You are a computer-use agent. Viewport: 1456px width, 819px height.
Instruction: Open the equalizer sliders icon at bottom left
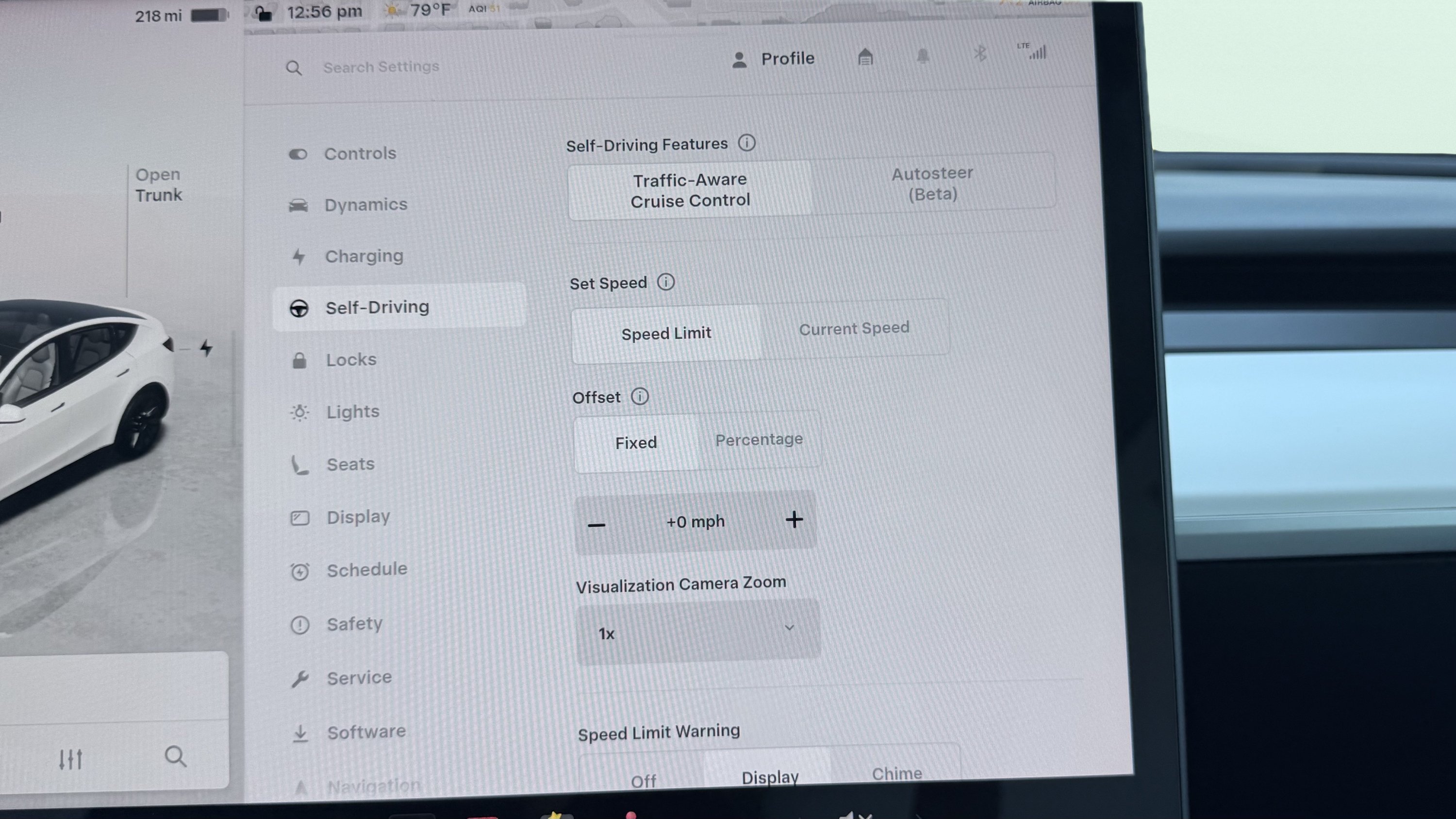(x=71, y=759)
